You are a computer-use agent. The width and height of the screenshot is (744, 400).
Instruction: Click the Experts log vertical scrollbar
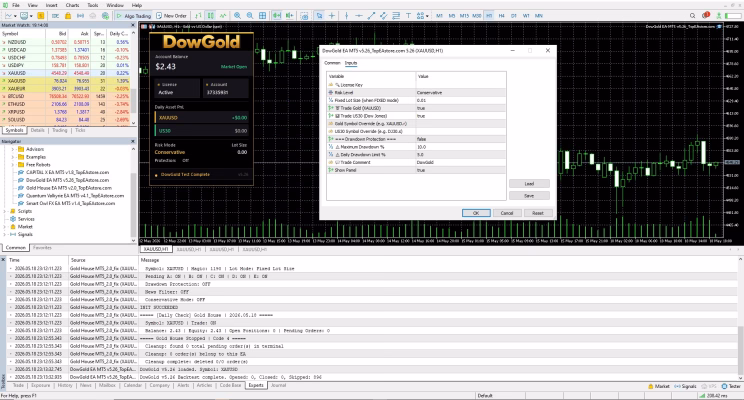coord(740,319)
